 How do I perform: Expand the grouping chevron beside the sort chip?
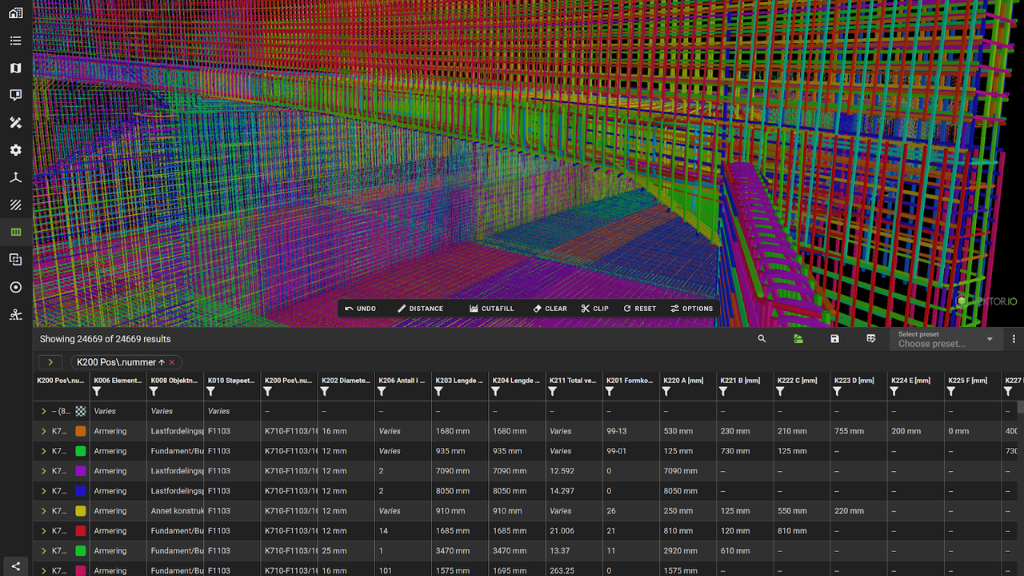pyautogui.click(x=50, y=362)
